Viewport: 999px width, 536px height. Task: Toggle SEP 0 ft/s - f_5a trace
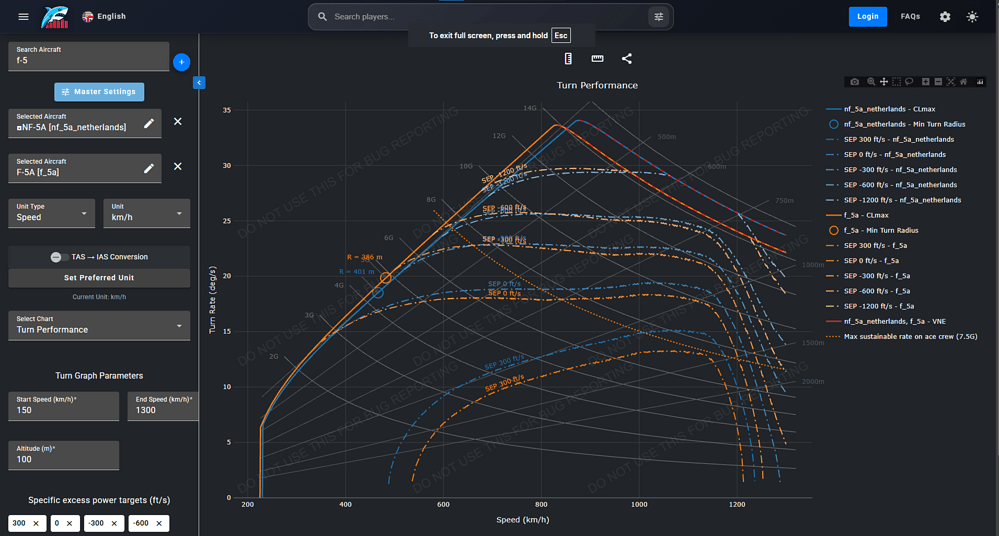pyautogui.click(x=862, y=261)
